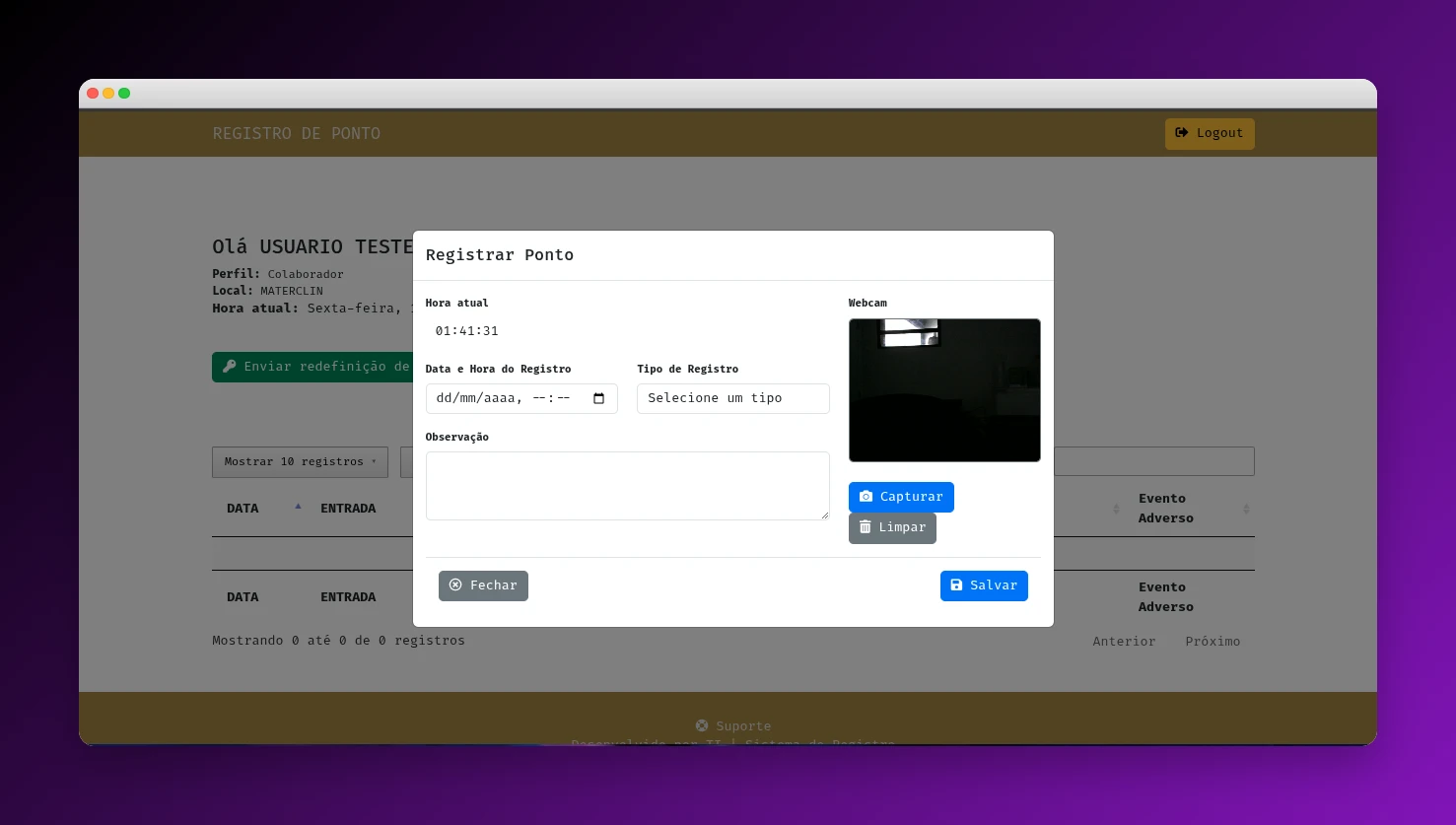The width and height of the screenshot is (1456, 825).
Task: Expand the Mostrar 10 registros dropdown
Action: coord(300,462)
